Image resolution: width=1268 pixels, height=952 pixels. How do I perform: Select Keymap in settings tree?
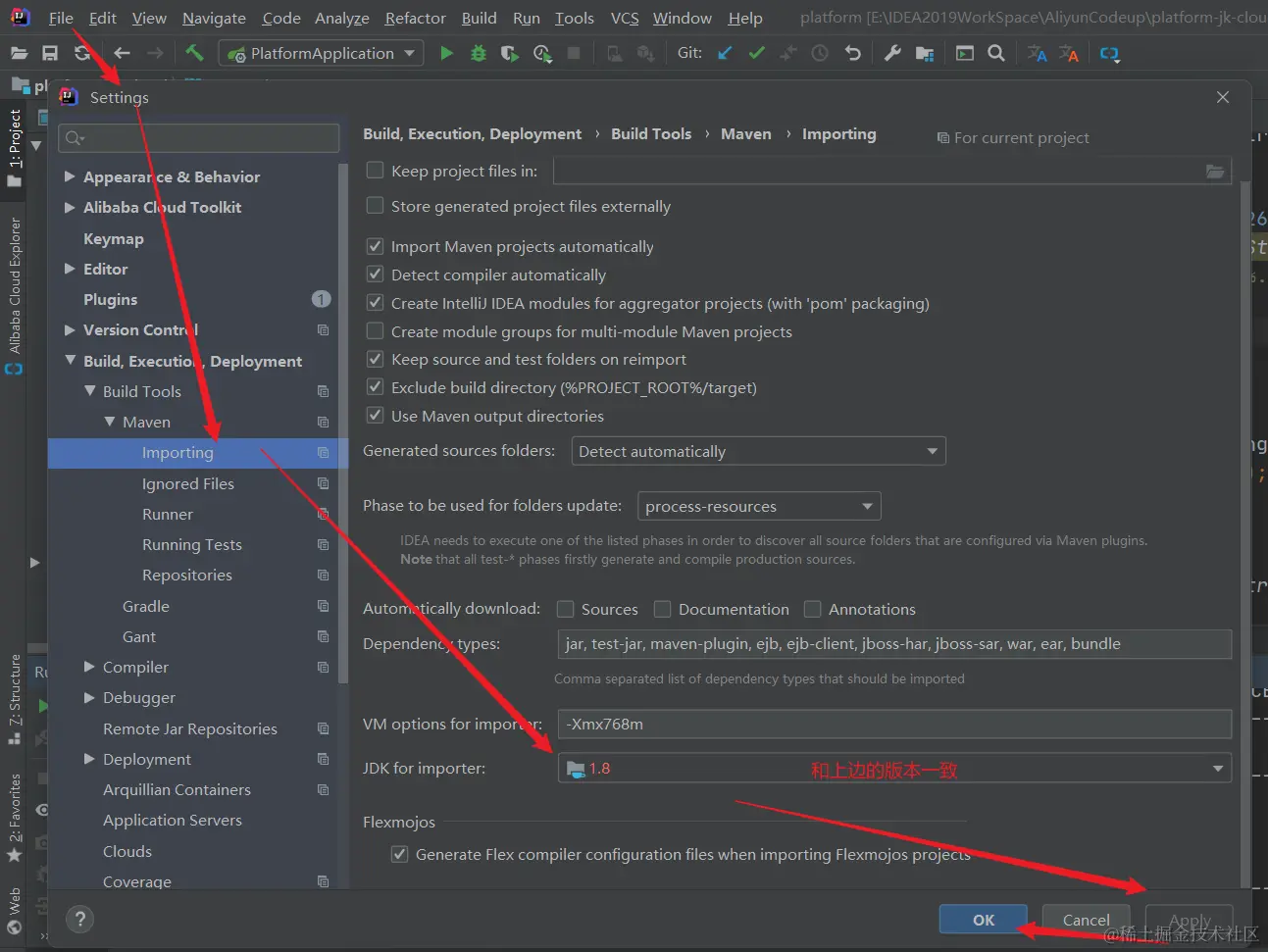pos(114,238)
